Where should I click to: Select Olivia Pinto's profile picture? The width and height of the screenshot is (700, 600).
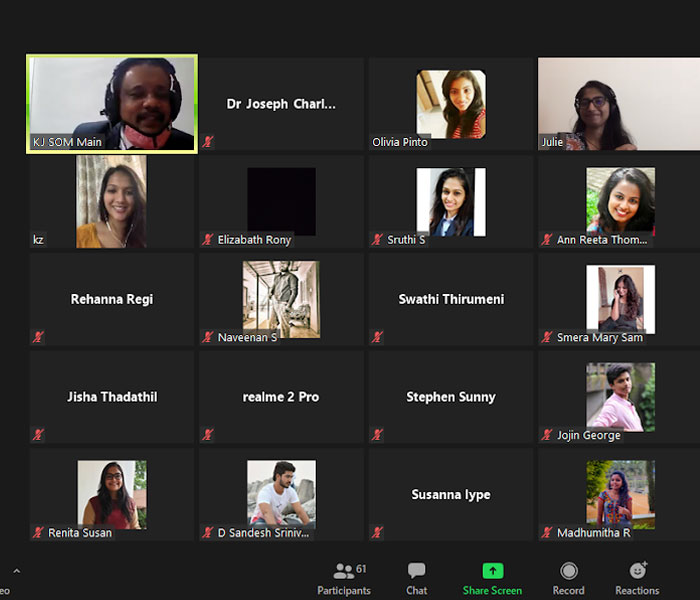click(451, 104)
